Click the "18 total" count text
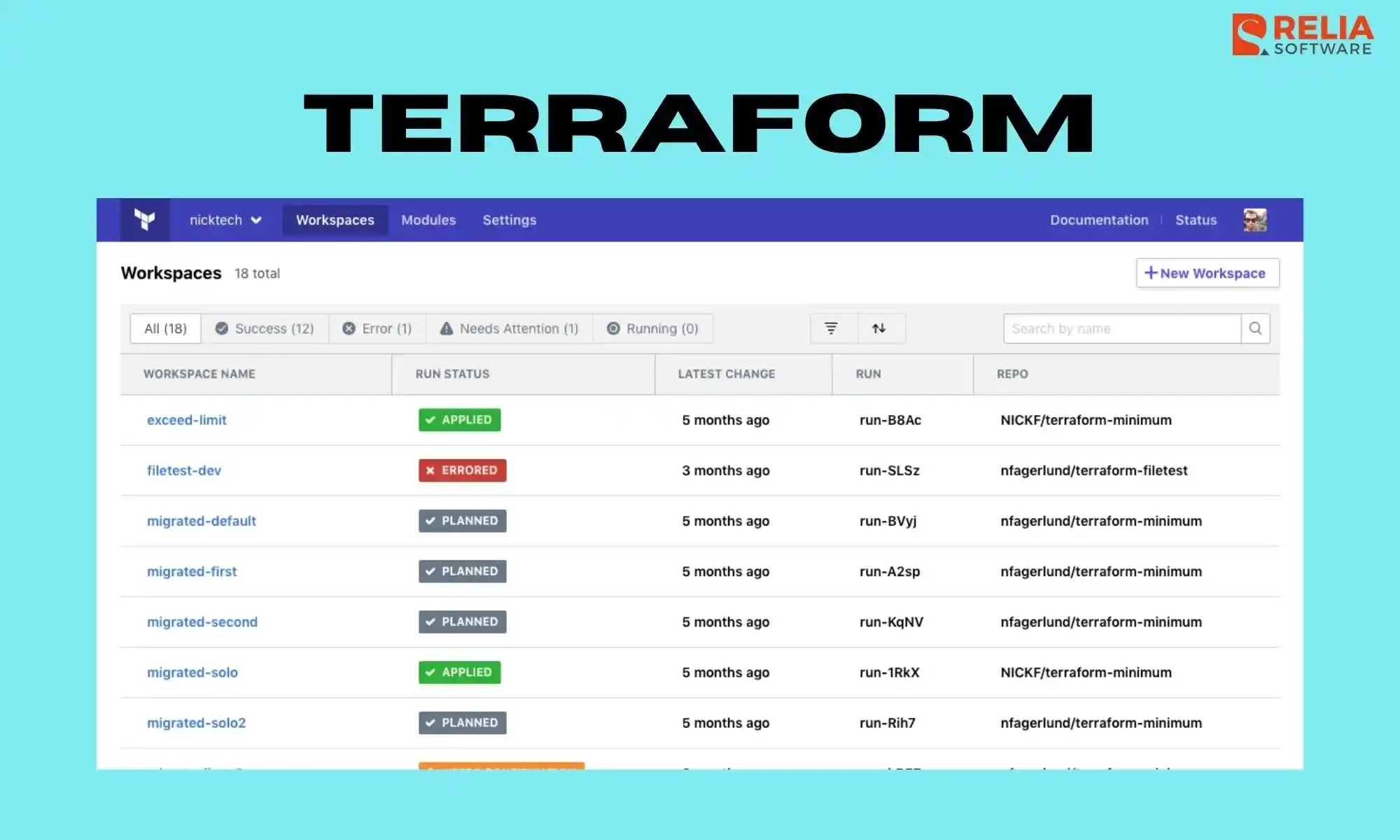1400x840 pixels. (257, 274)
